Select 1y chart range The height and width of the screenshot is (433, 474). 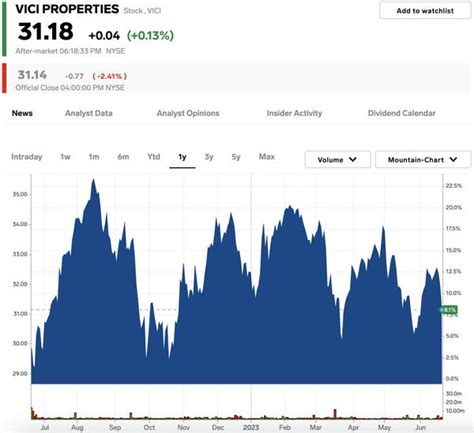click(x=182, y=157)
